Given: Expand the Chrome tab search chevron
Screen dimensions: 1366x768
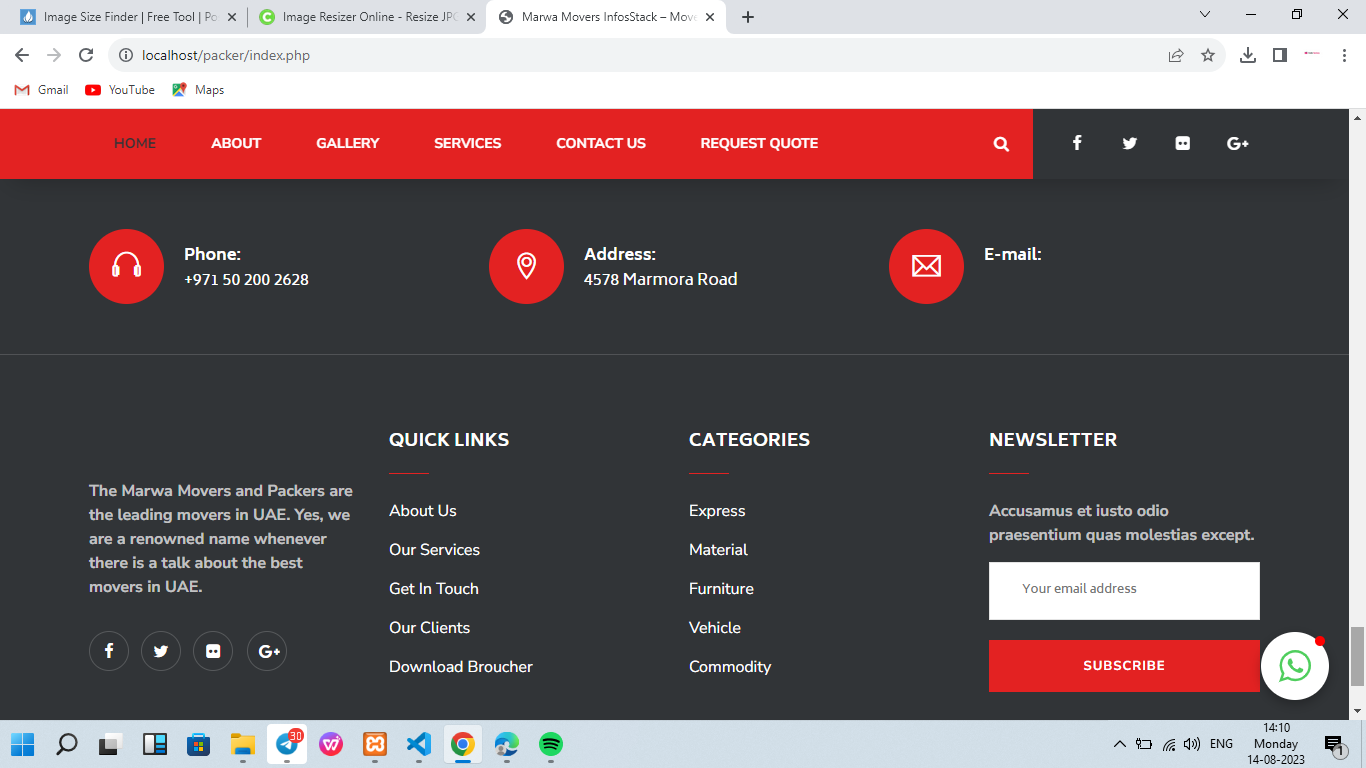Looking at the screenshot, I should [x=1205, y=15].
